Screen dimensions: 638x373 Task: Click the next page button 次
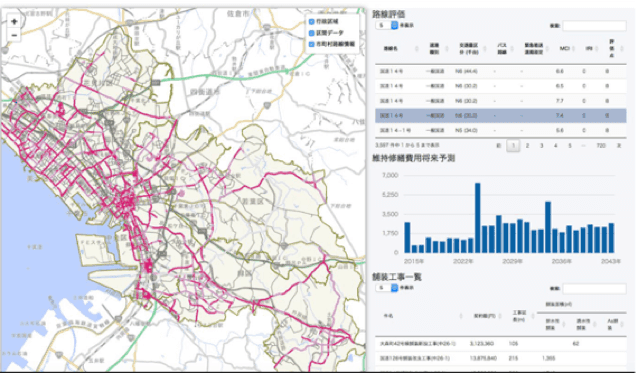pos(619,146)
